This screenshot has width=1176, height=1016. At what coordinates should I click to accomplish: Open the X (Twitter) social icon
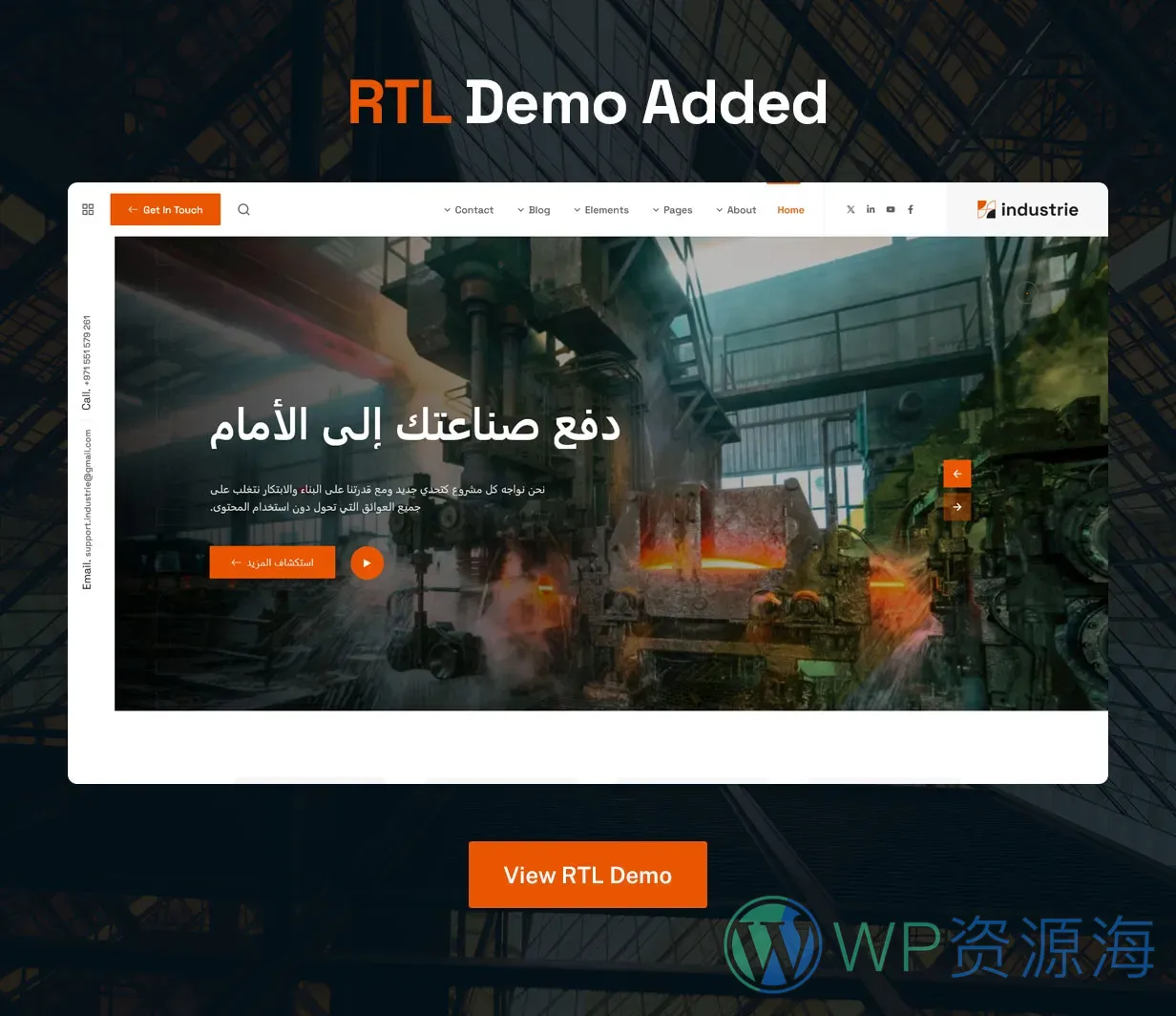pos(850,210)
